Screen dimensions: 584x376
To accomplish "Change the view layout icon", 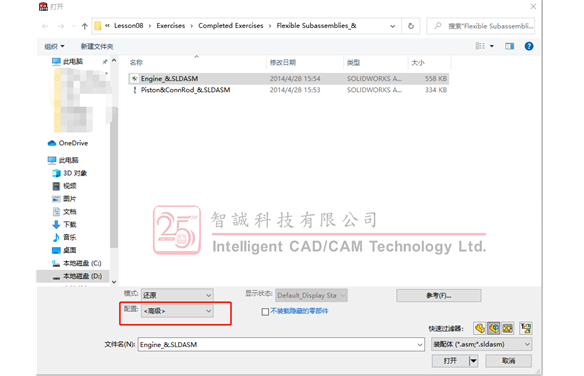I will tap(480, 46).
